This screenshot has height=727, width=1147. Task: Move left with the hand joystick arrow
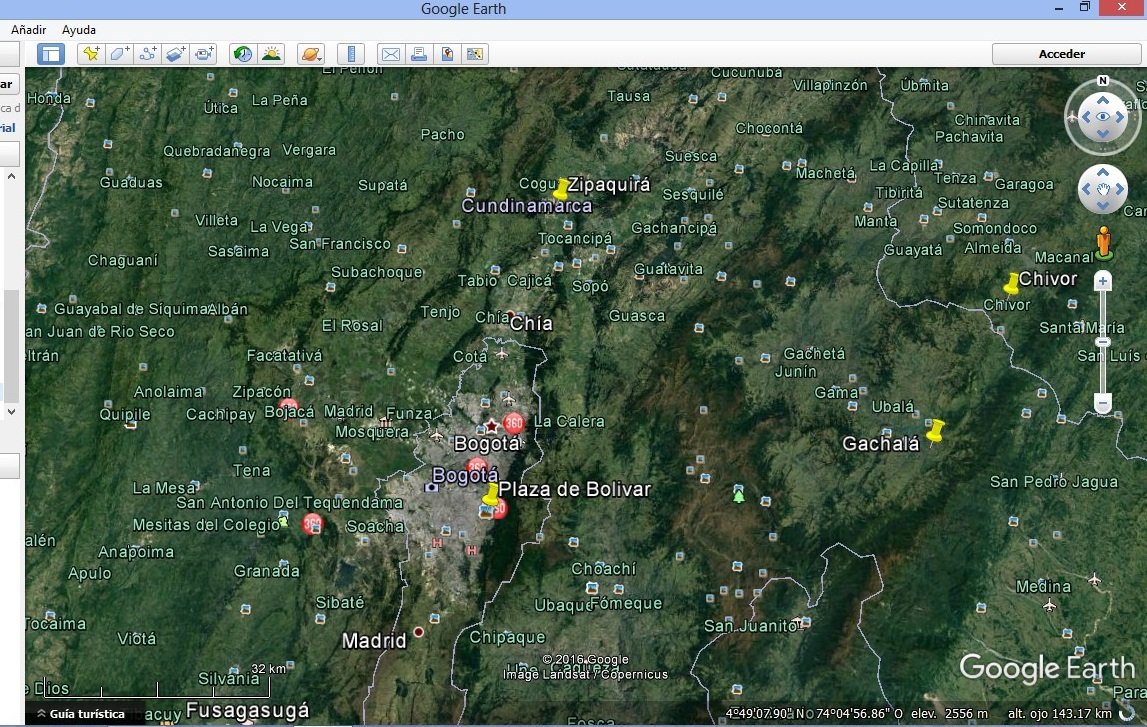click(x=1086, y=189)
